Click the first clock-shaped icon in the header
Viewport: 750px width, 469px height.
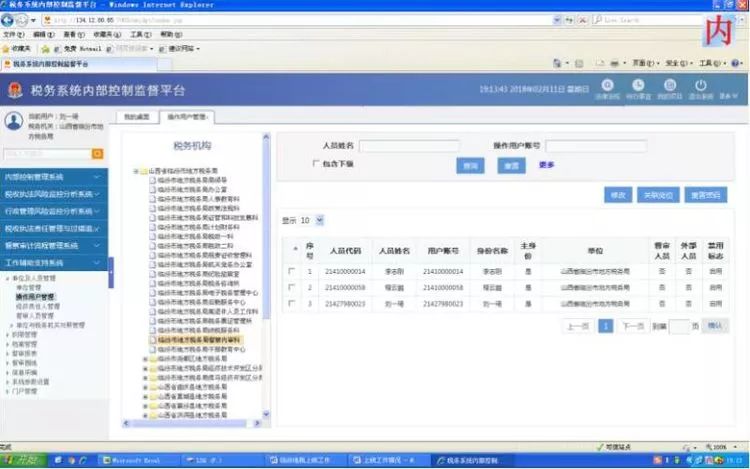608,87
